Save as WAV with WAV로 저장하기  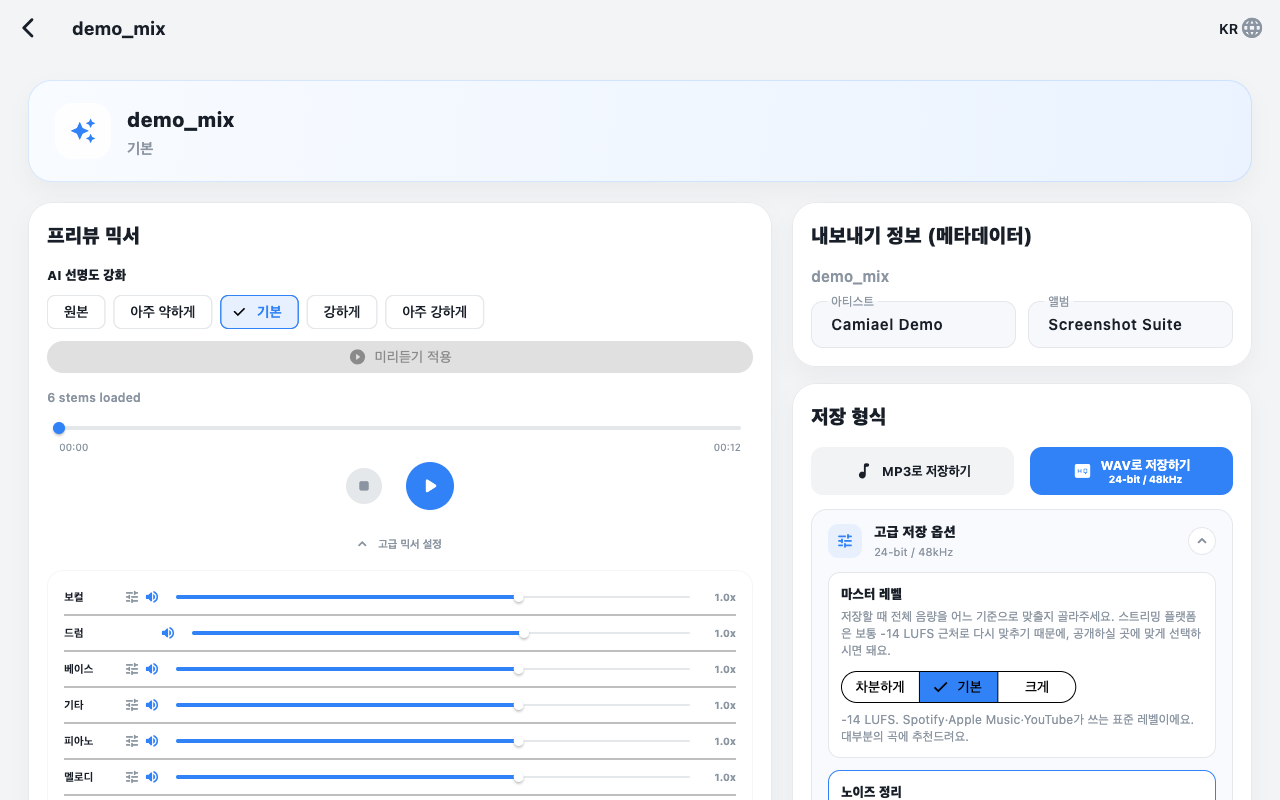pyautogui.click(x=1131, y=471)
